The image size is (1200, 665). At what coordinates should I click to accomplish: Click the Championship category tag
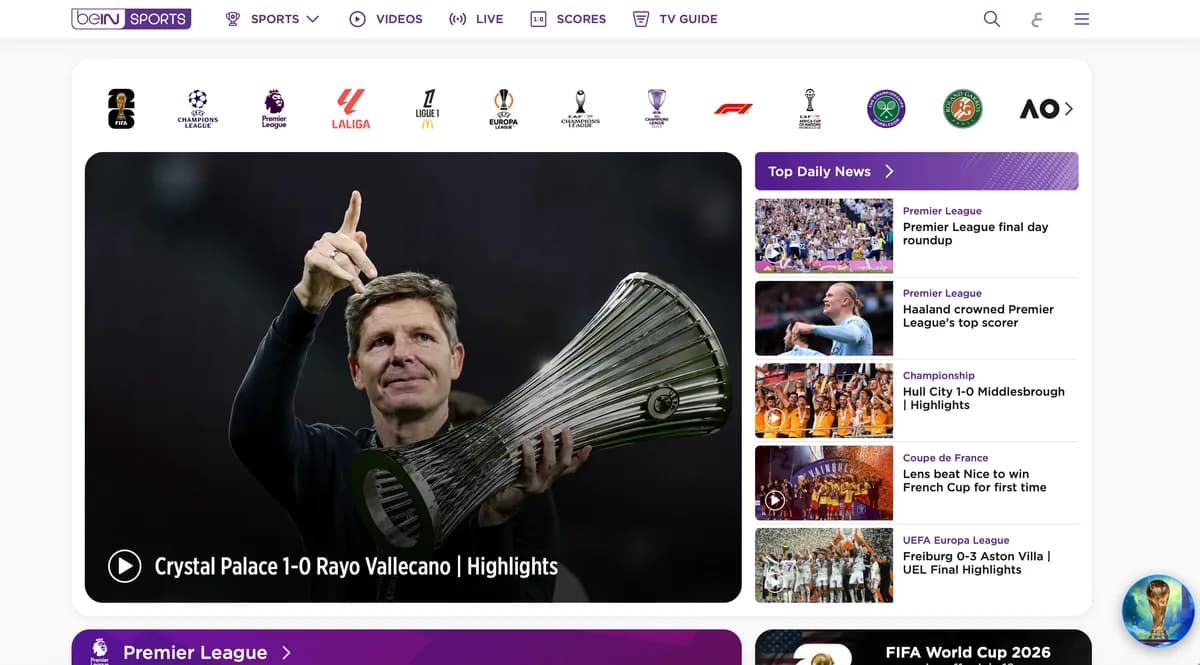pyautogui.click(x=938, y=375)
